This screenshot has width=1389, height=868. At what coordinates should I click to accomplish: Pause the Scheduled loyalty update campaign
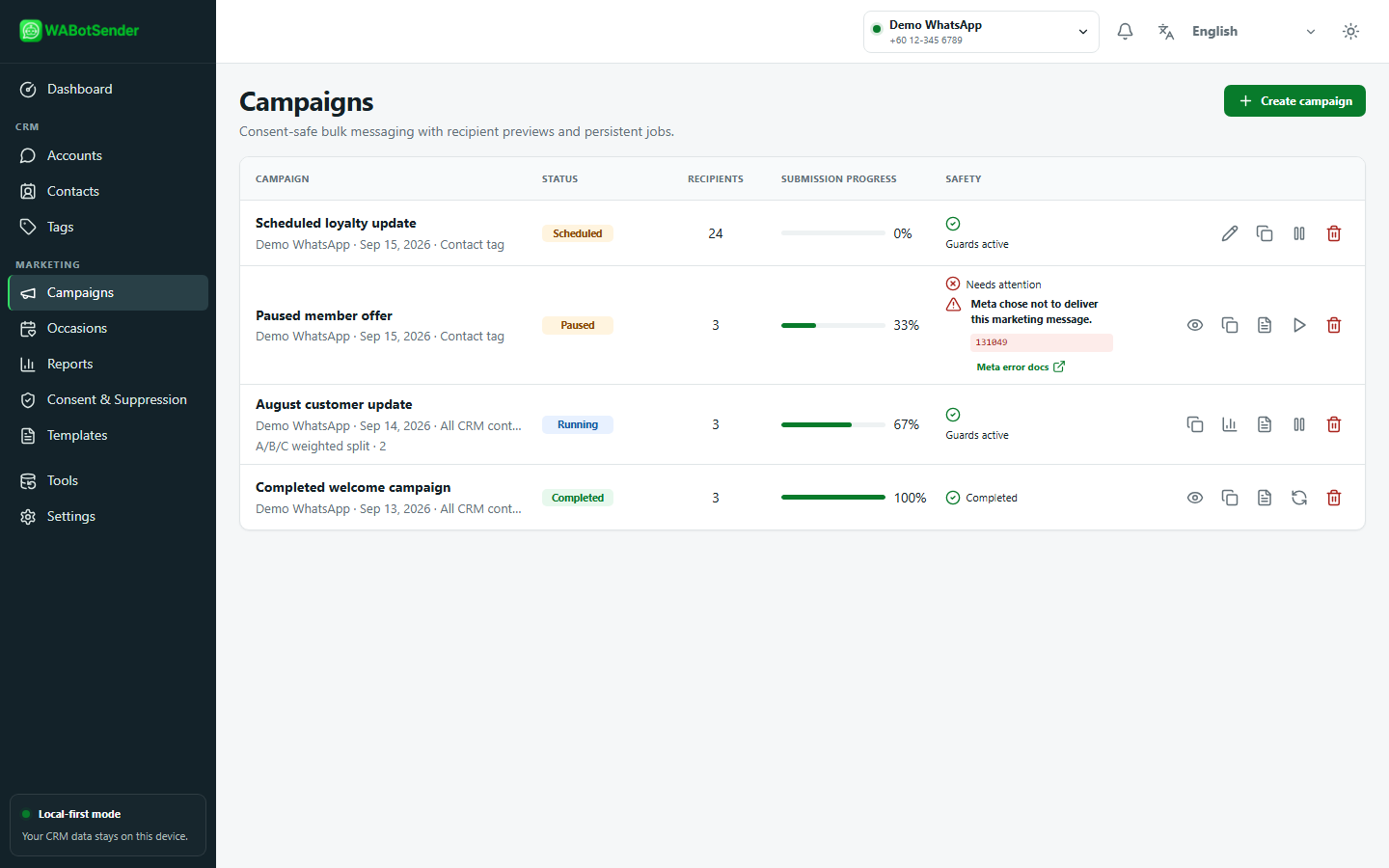(1299, 233)
